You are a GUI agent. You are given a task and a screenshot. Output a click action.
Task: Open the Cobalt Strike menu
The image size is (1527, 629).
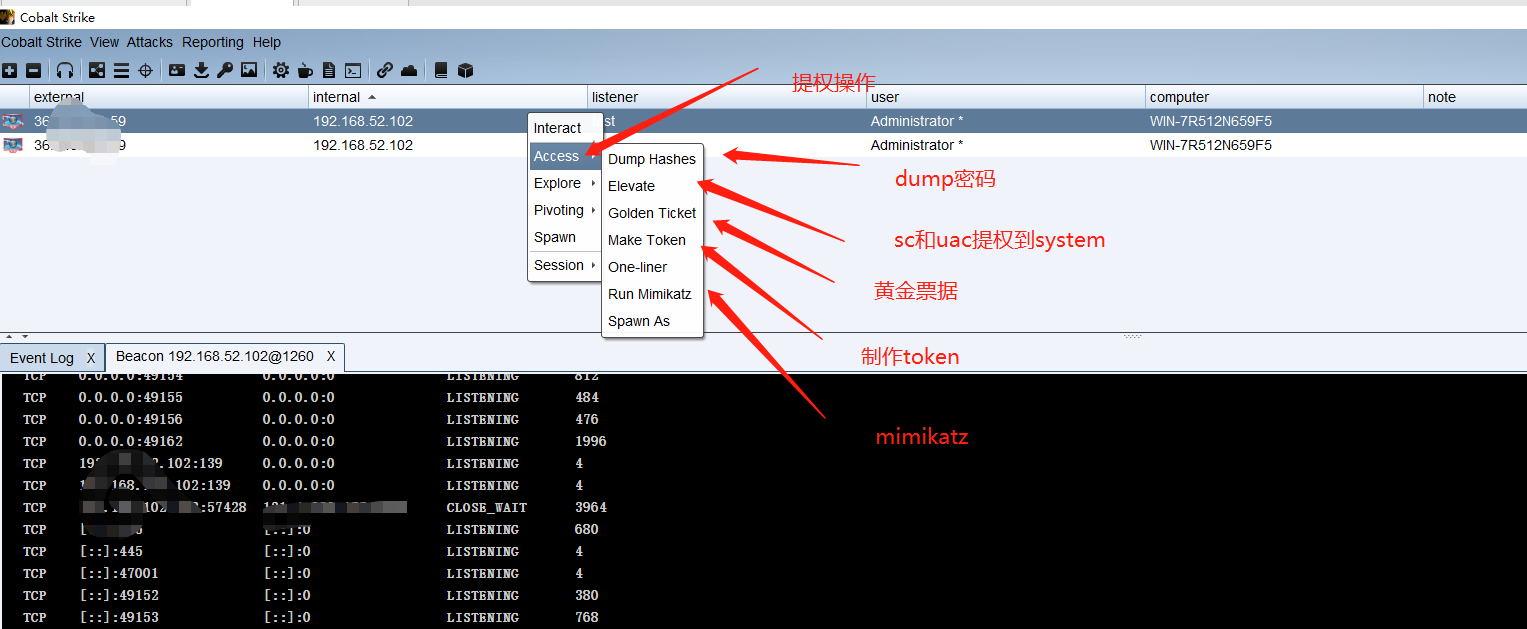click(41, 42)
